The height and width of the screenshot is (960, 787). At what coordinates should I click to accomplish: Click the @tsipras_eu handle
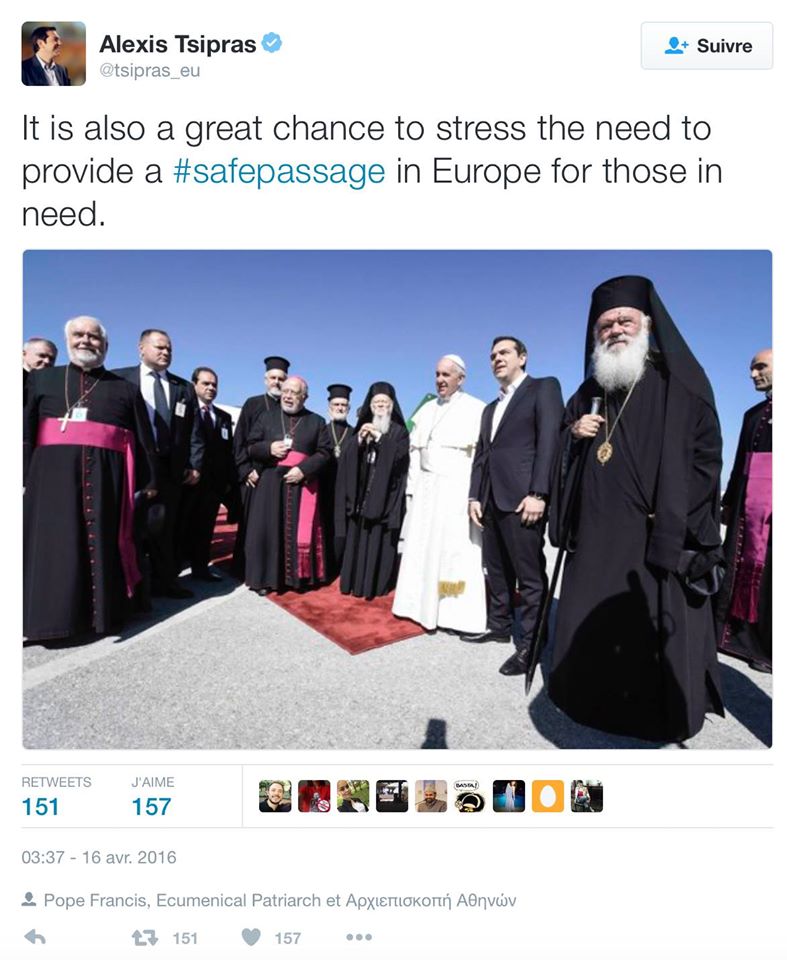point(150,71)
